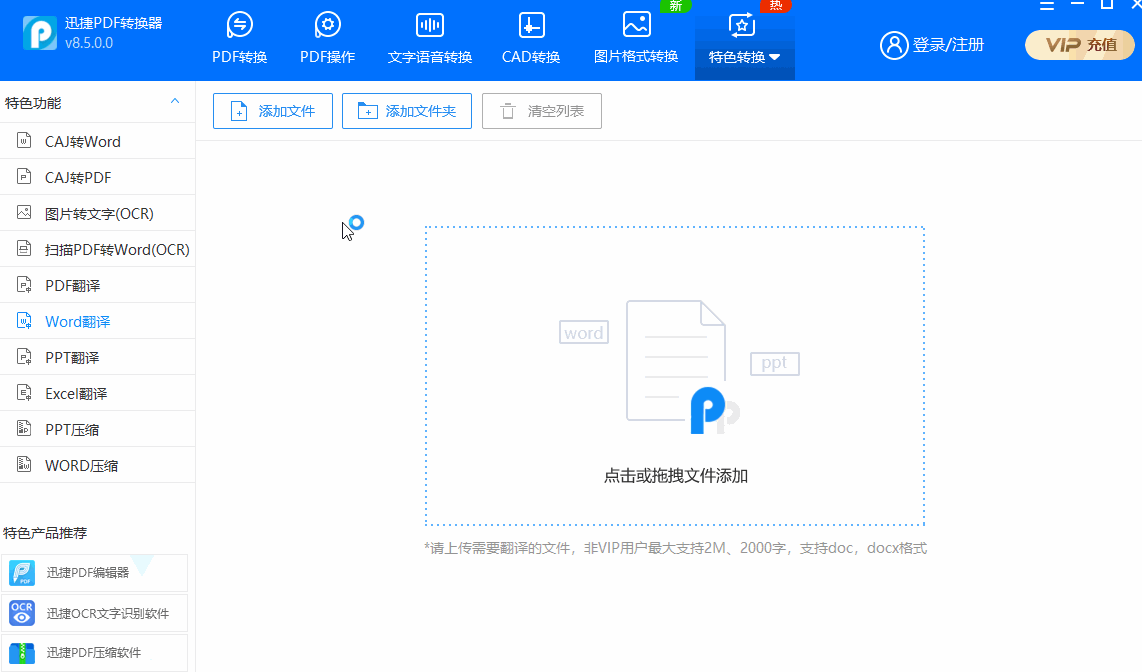Viewport: 1142px width, 672px height.
Task: Click the 清空列表 trash icon
Action: click(508, 111)
